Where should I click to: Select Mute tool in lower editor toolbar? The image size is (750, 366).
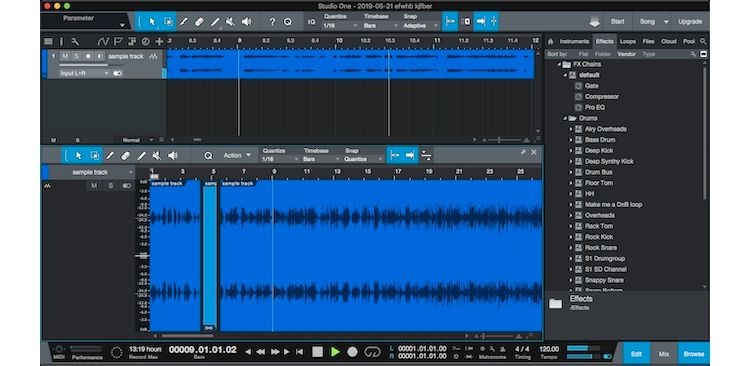pos(156,155)
